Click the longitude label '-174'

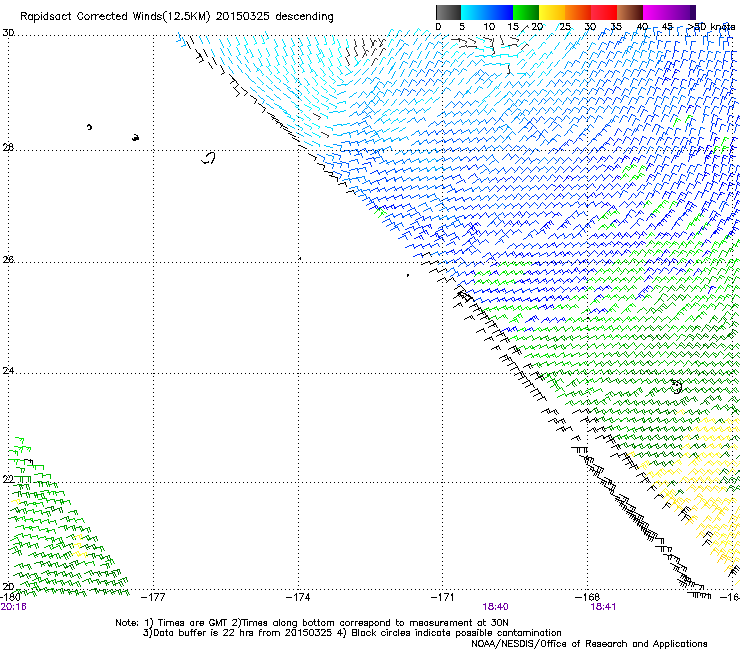298,597
